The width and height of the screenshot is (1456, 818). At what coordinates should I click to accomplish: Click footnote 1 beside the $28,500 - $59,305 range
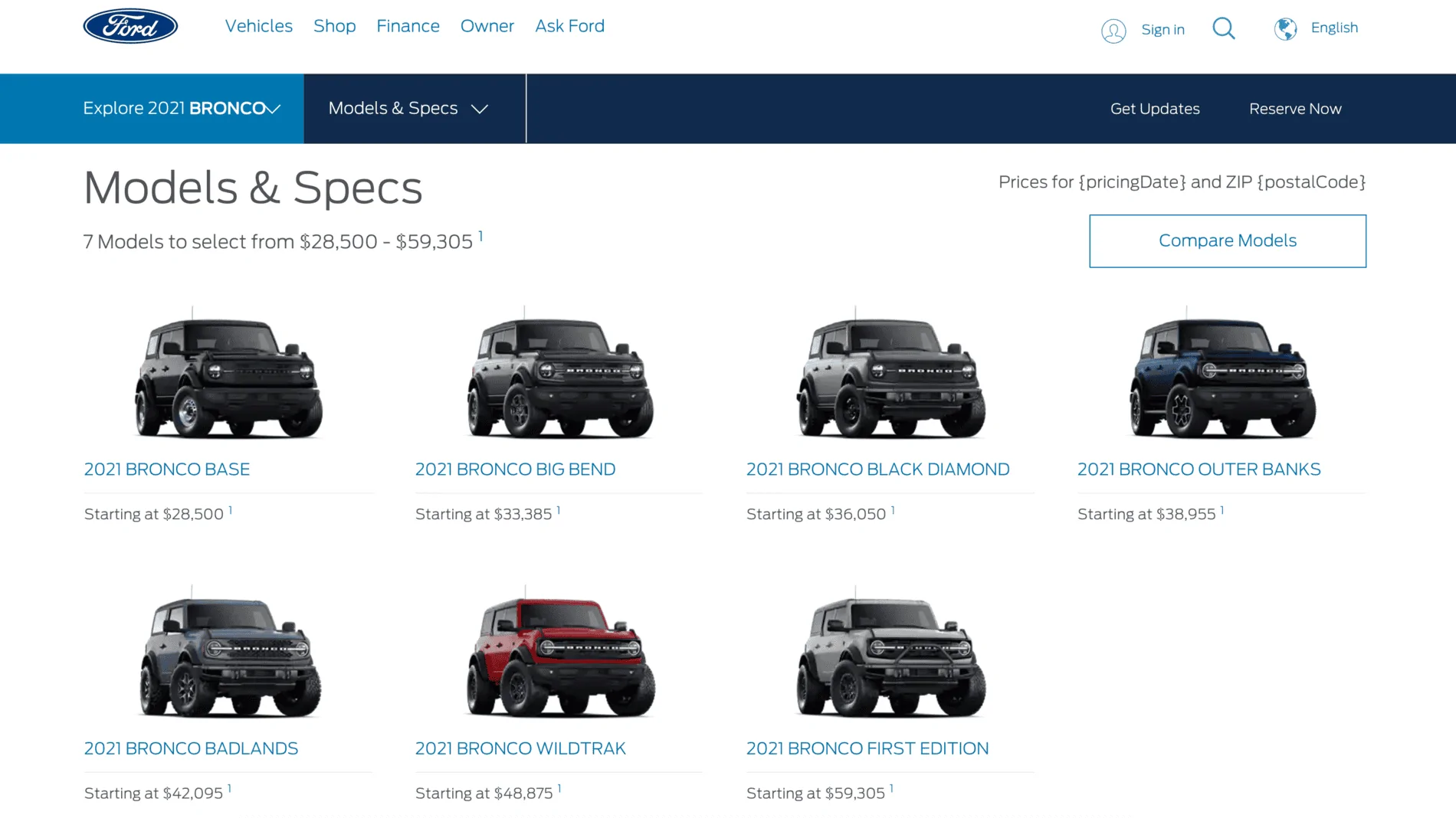click(480, 236)
